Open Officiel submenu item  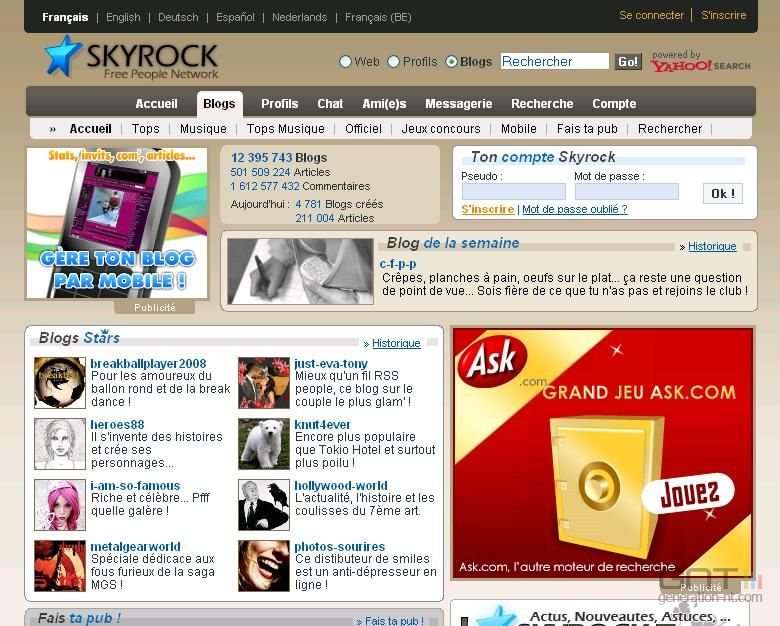pos(364,129)
